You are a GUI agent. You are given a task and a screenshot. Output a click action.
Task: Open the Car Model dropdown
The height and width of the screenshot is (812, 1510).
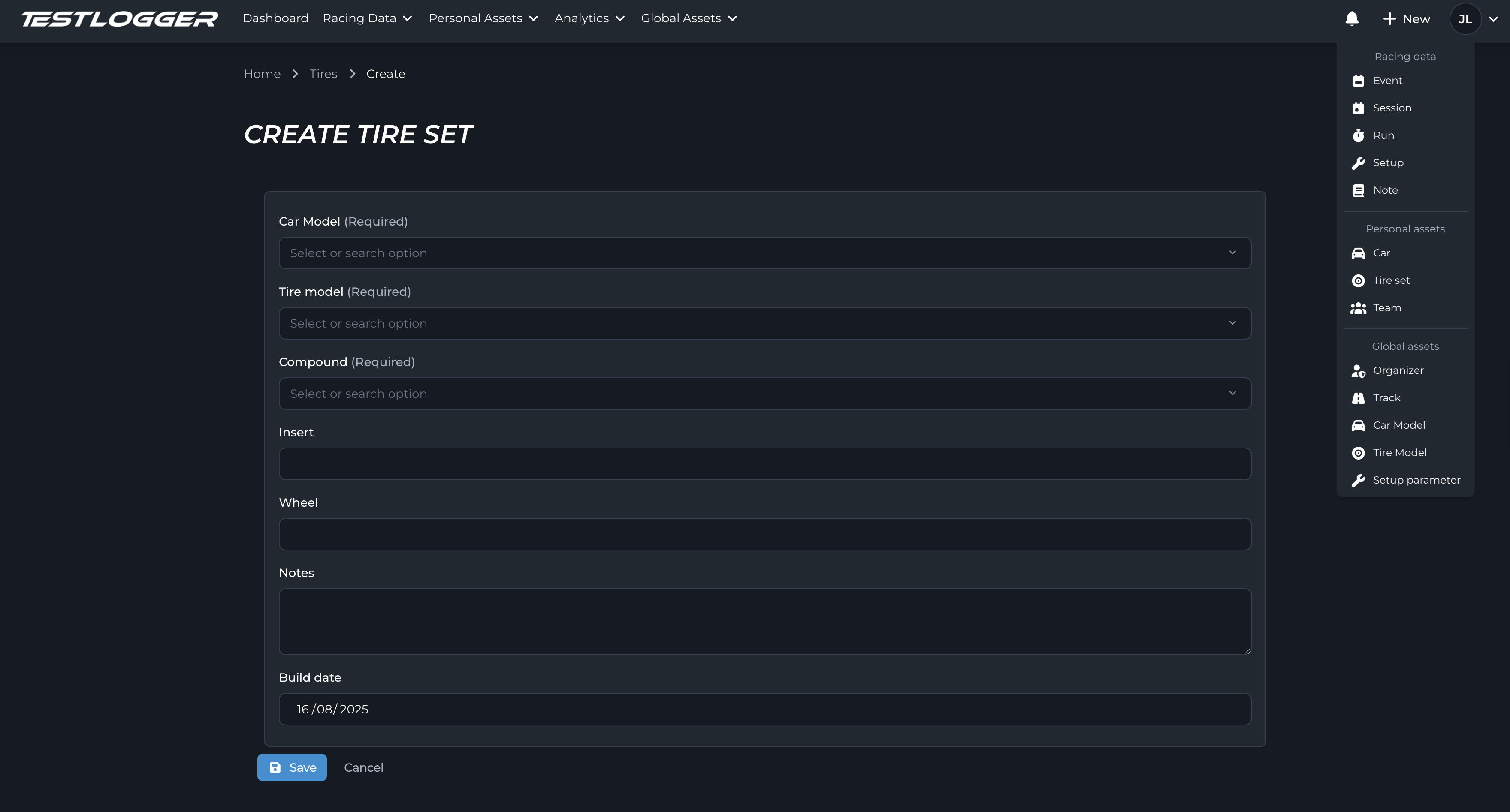tap(764, 253)
